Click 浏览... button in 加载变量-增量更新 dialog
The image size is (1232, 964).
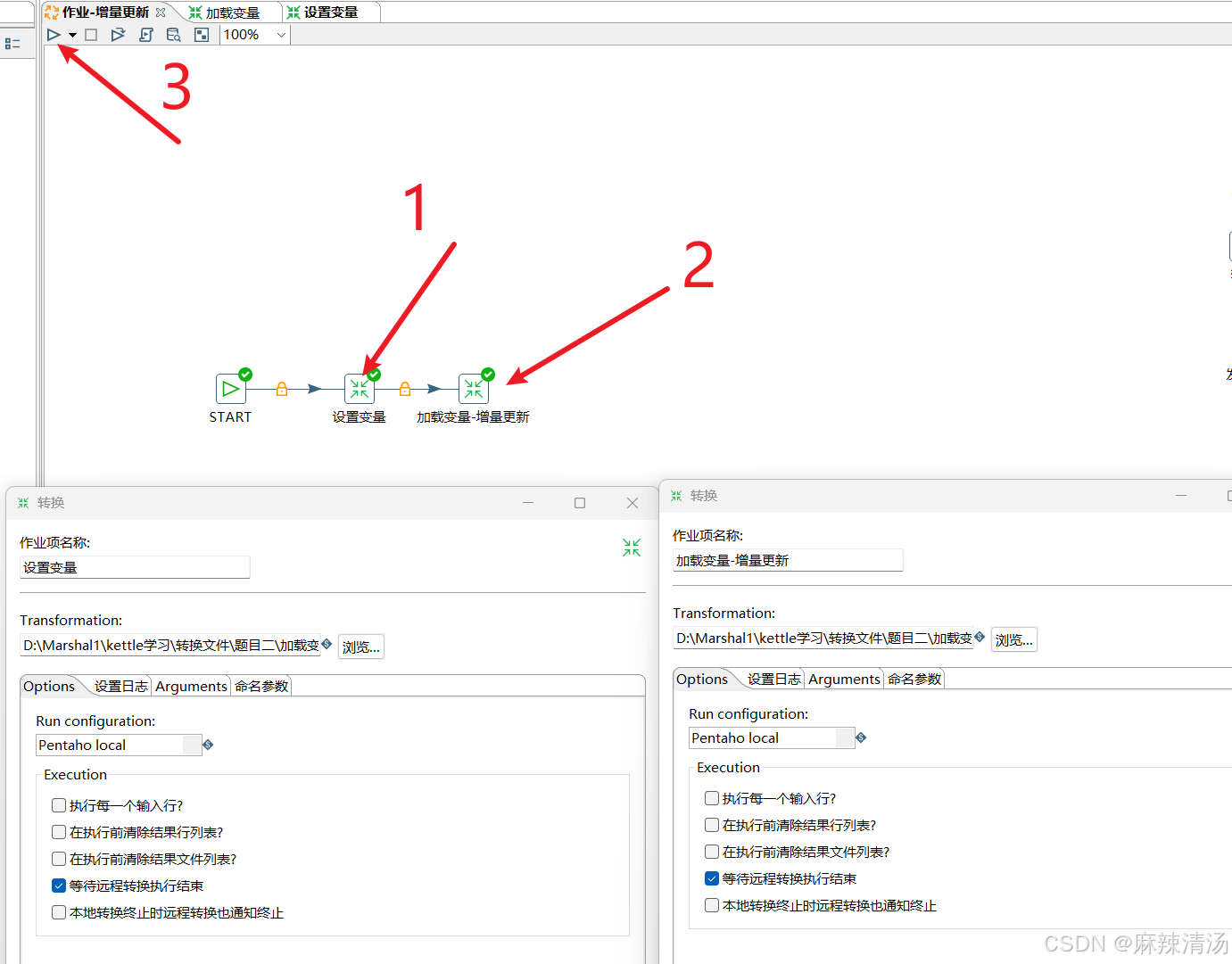click(x=1014, y=639)
